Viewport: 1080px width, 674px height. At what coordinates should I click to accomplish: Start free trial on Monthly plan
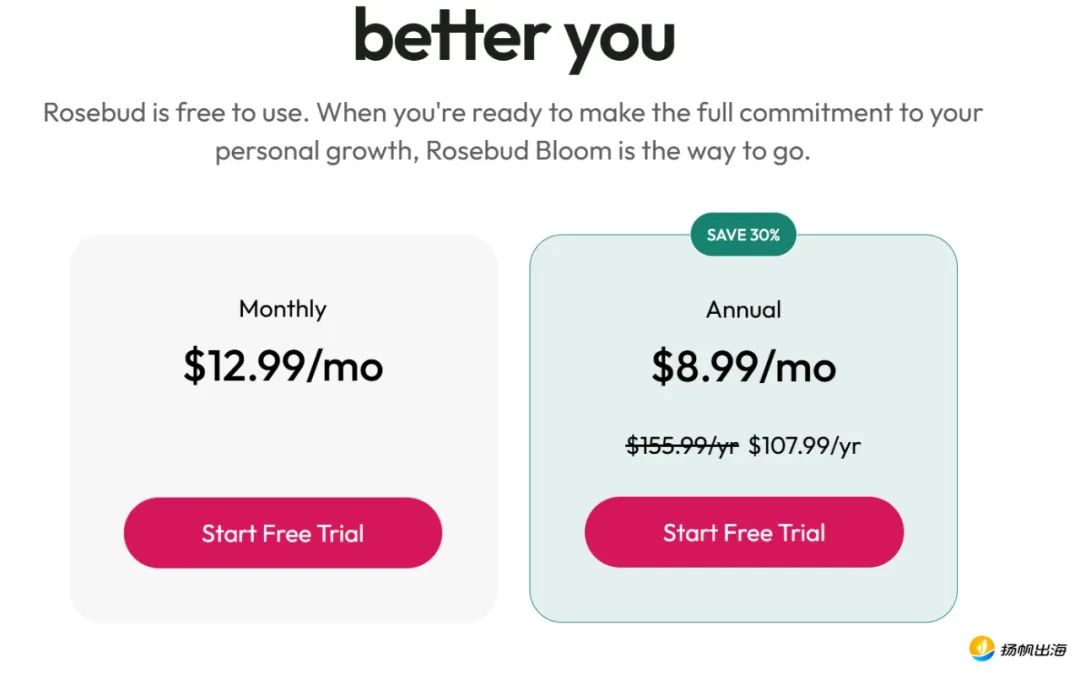282,533
